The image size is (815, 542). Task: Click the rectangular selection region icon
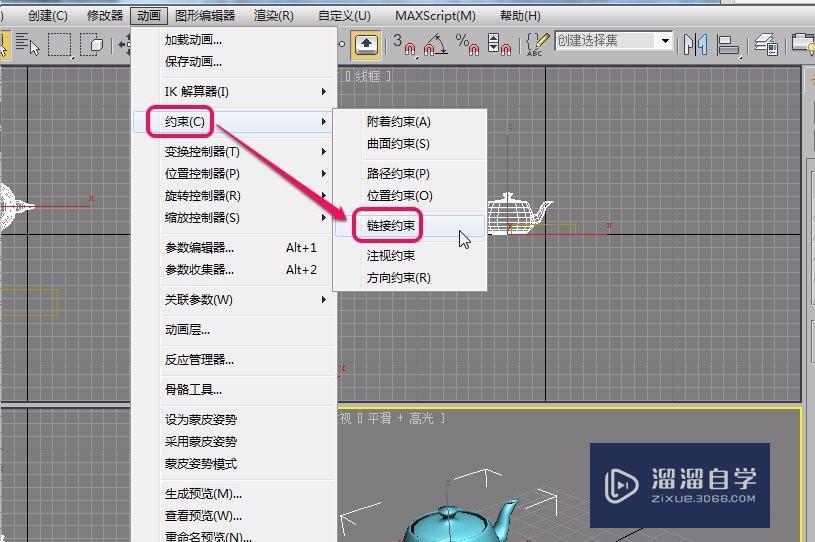[60, 45]
